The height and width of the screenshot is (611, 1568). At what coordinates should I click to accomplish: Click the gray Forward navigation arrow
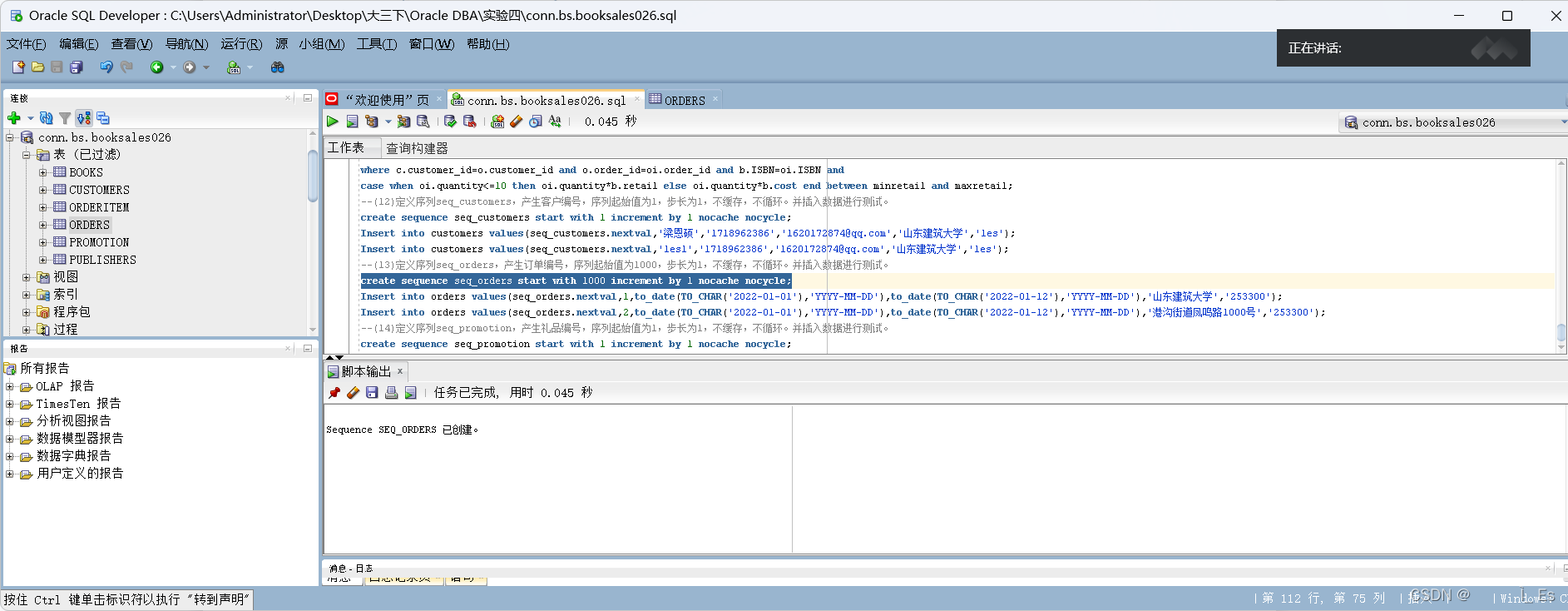[190, 67]
